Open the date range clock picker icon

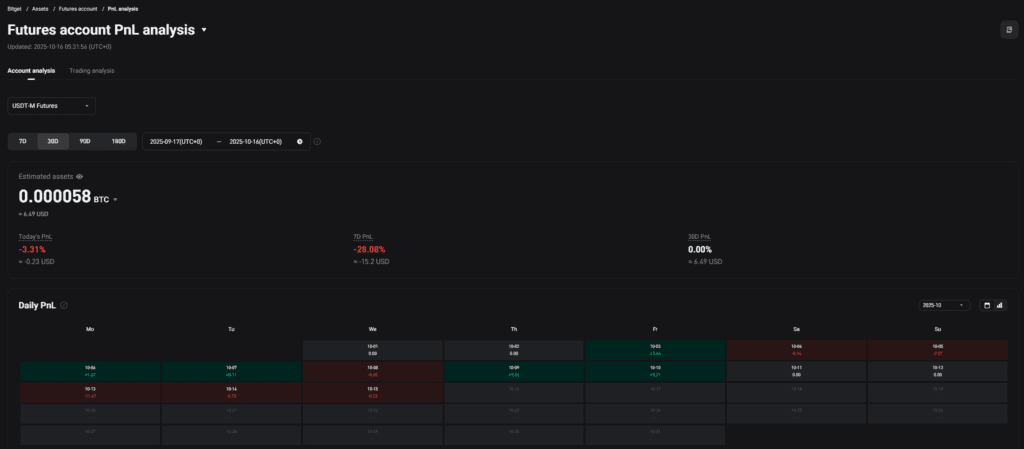299,142
